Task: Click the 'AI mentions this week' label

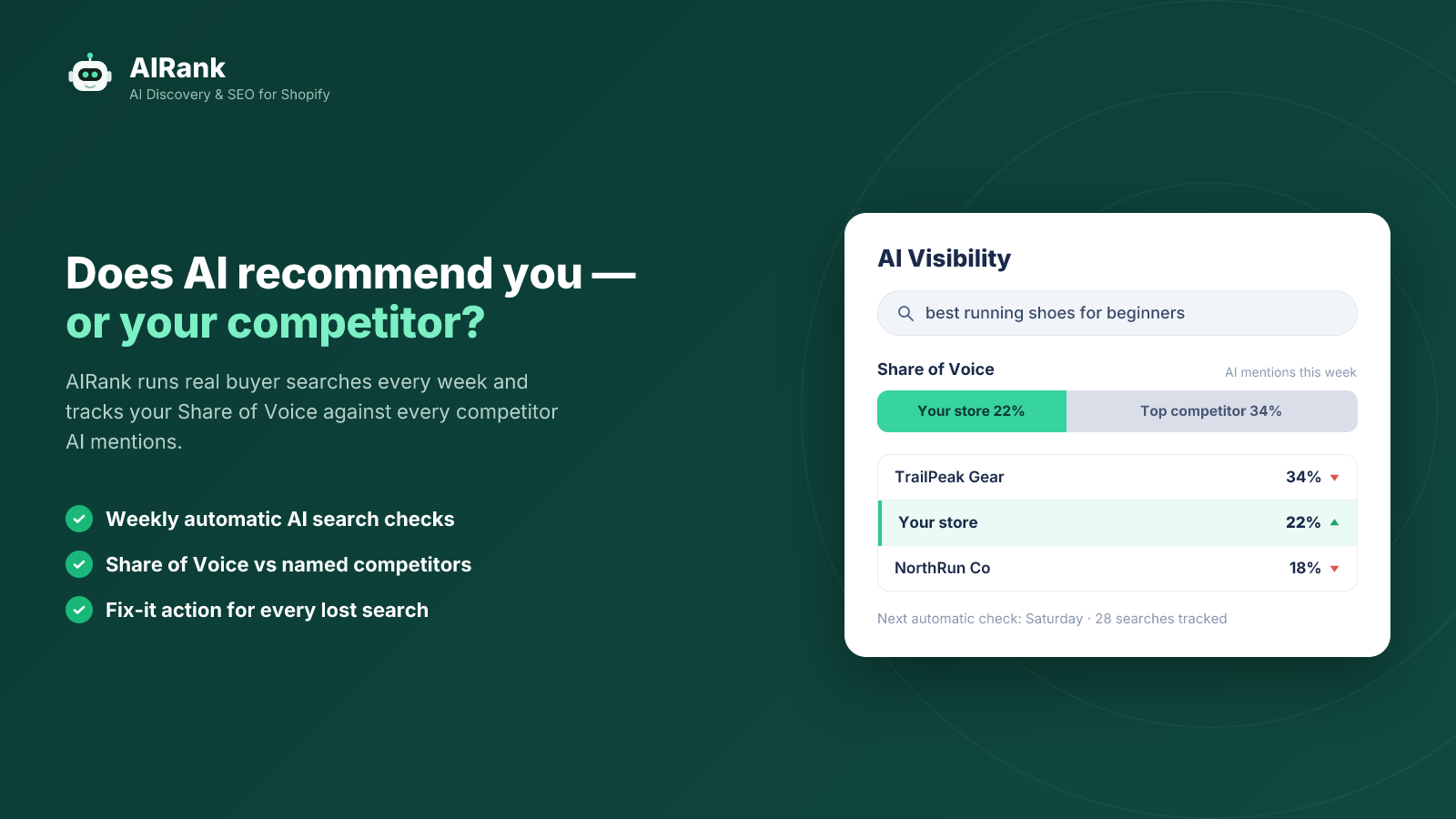Action: [1290, 372]
